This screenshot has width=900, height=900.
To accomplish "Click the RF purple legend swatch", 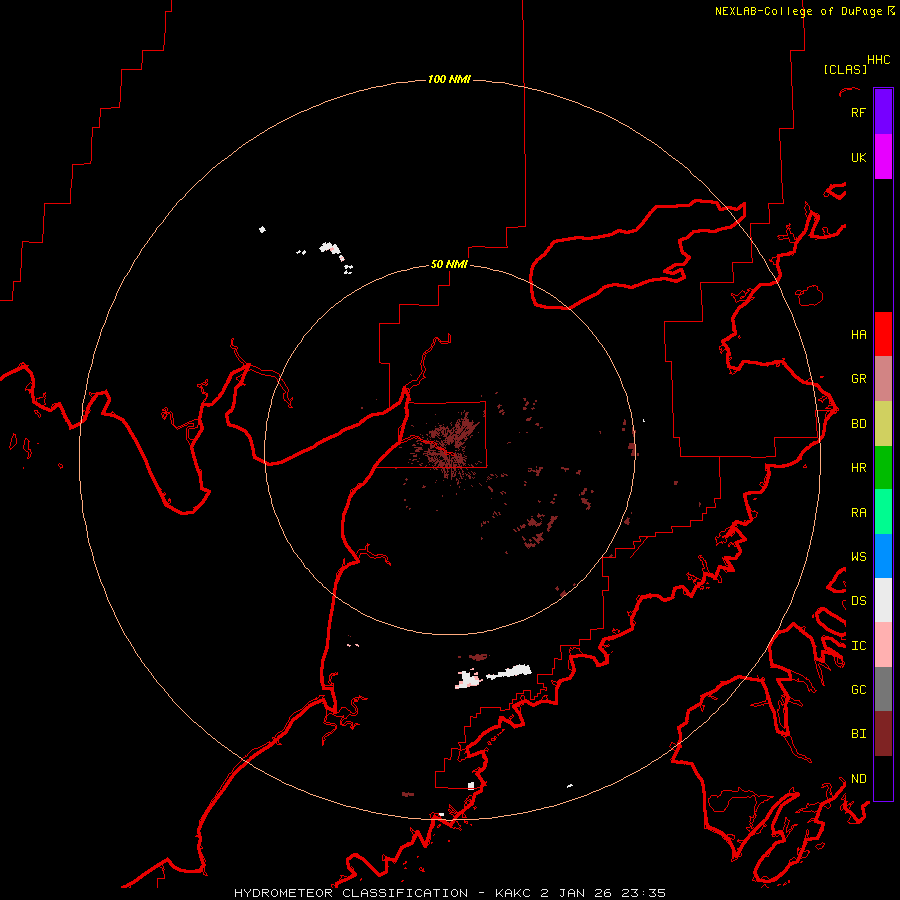I will point(883,112).
